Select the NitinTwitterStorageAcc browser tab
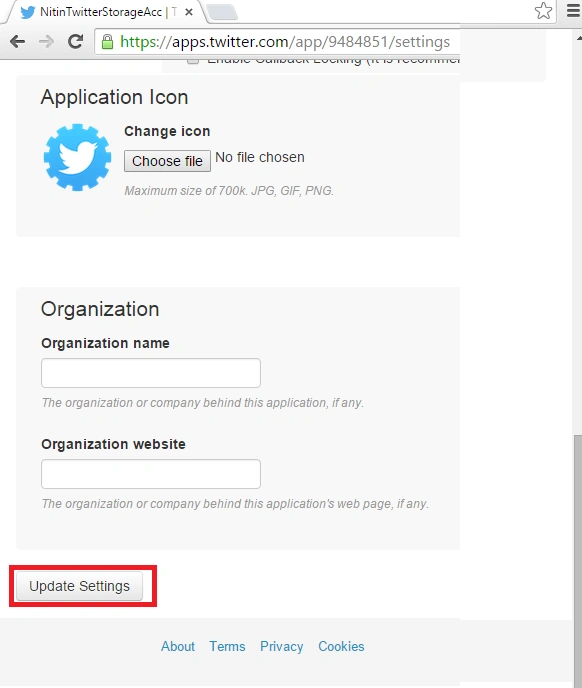 coord(104,12)
